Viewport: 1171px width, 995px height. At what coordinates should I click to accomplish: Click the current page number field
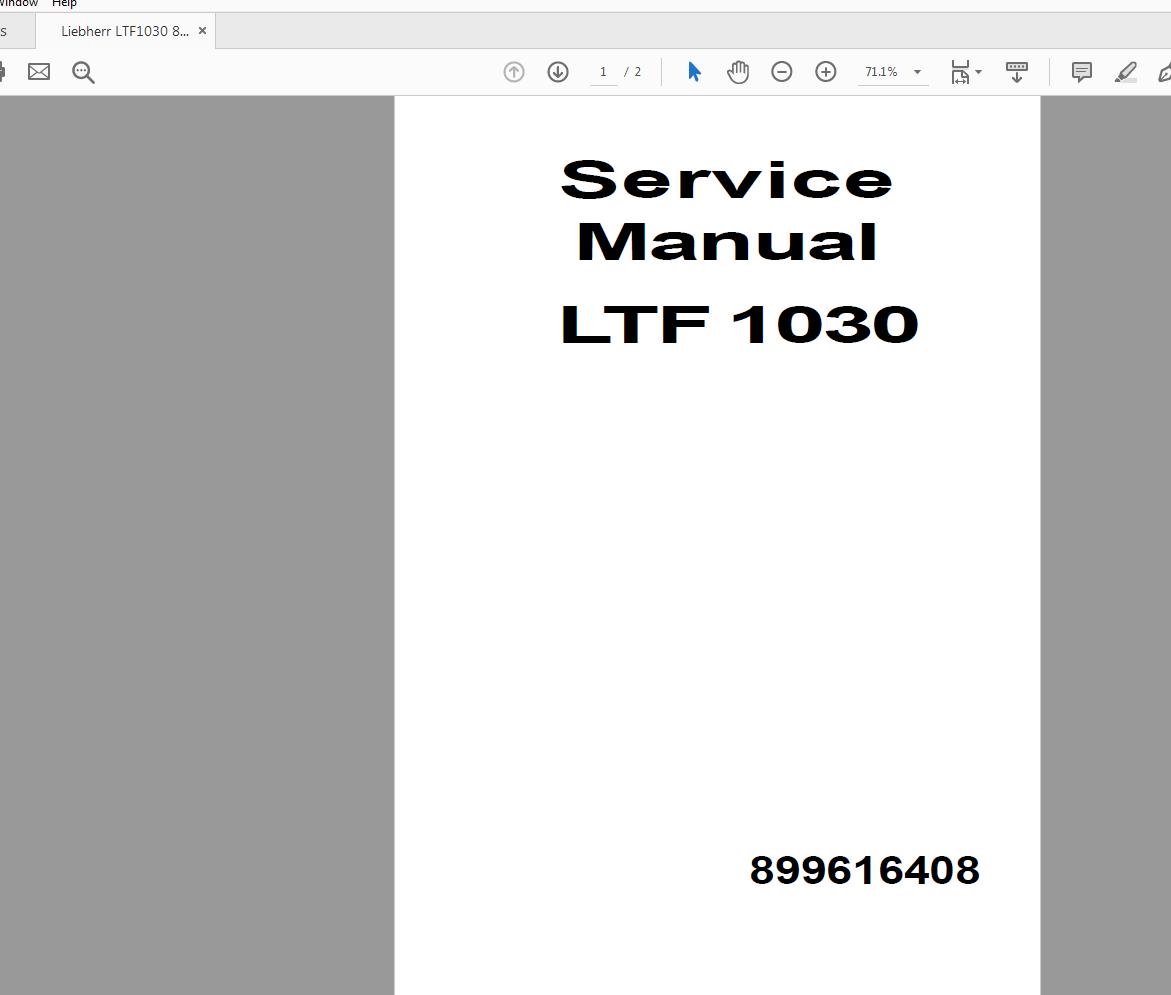pyautogui.click(x=603, y=72)
